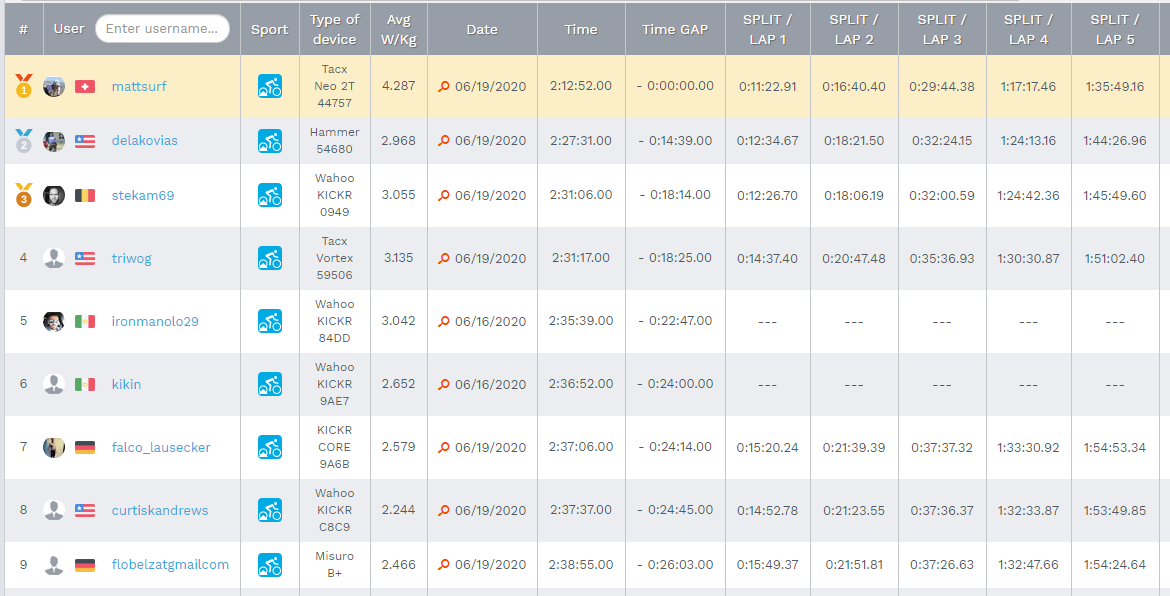Open delakovias's user profile link
1170x596 pixels.
click(145, 140)
